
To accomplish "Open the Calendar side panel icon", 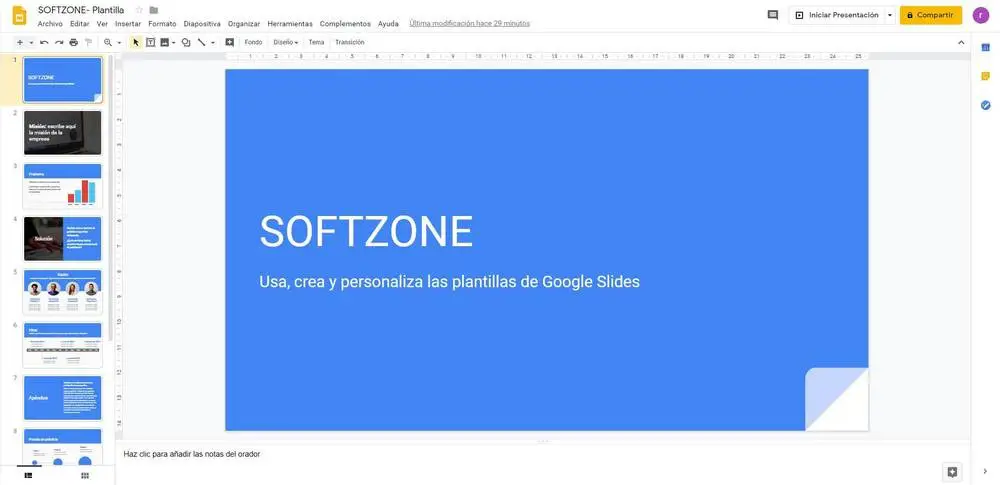I will coord(985,47).
